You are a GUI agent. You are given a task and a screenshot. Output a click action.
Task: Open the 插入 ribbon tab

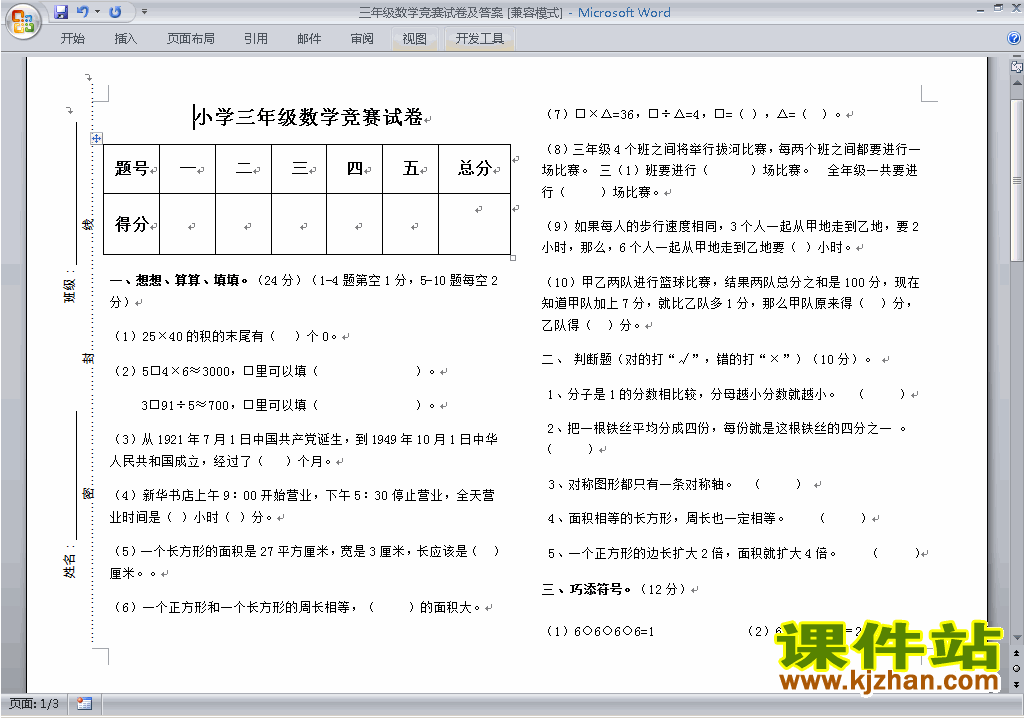point(125,39)
